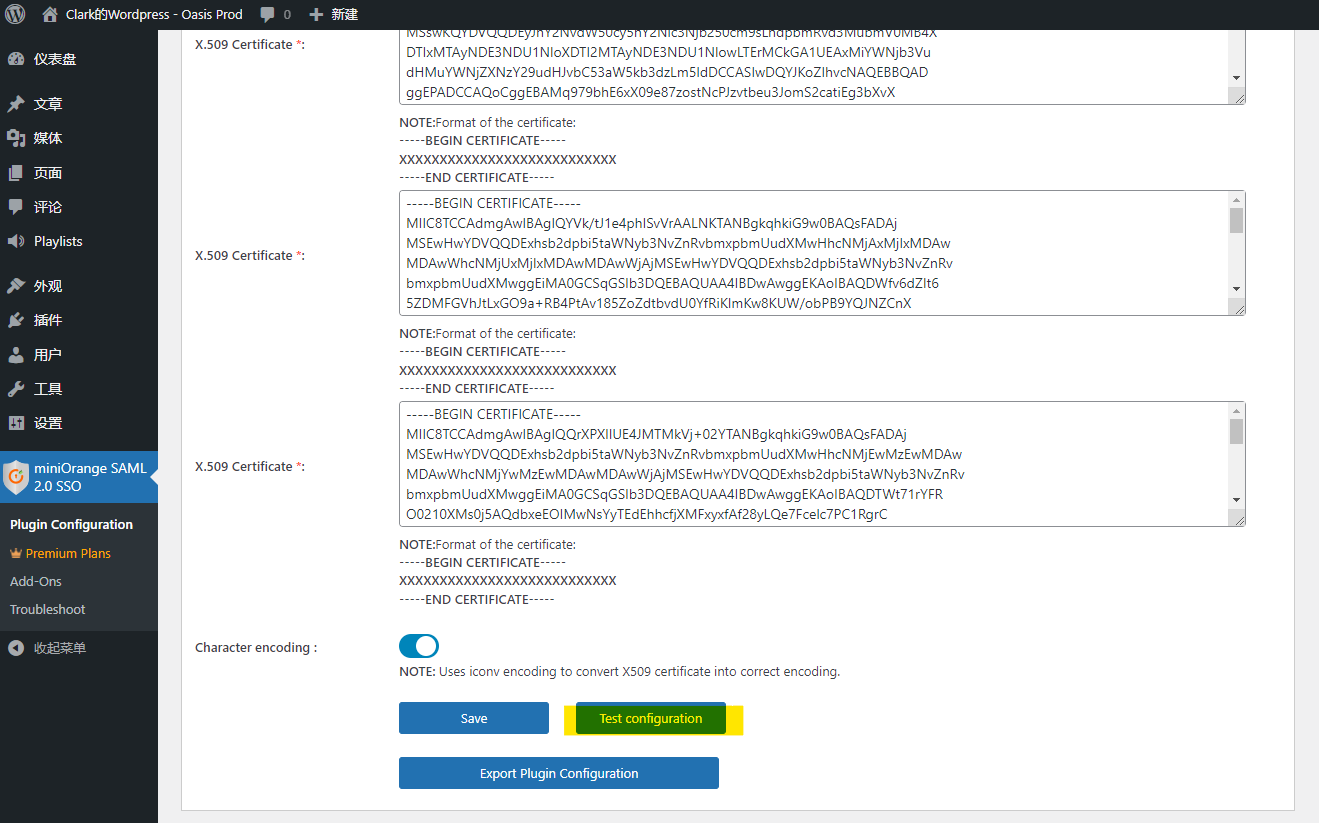Open the 仪表盘 dashboard icon
The image size is (1319, 823).
16,59
